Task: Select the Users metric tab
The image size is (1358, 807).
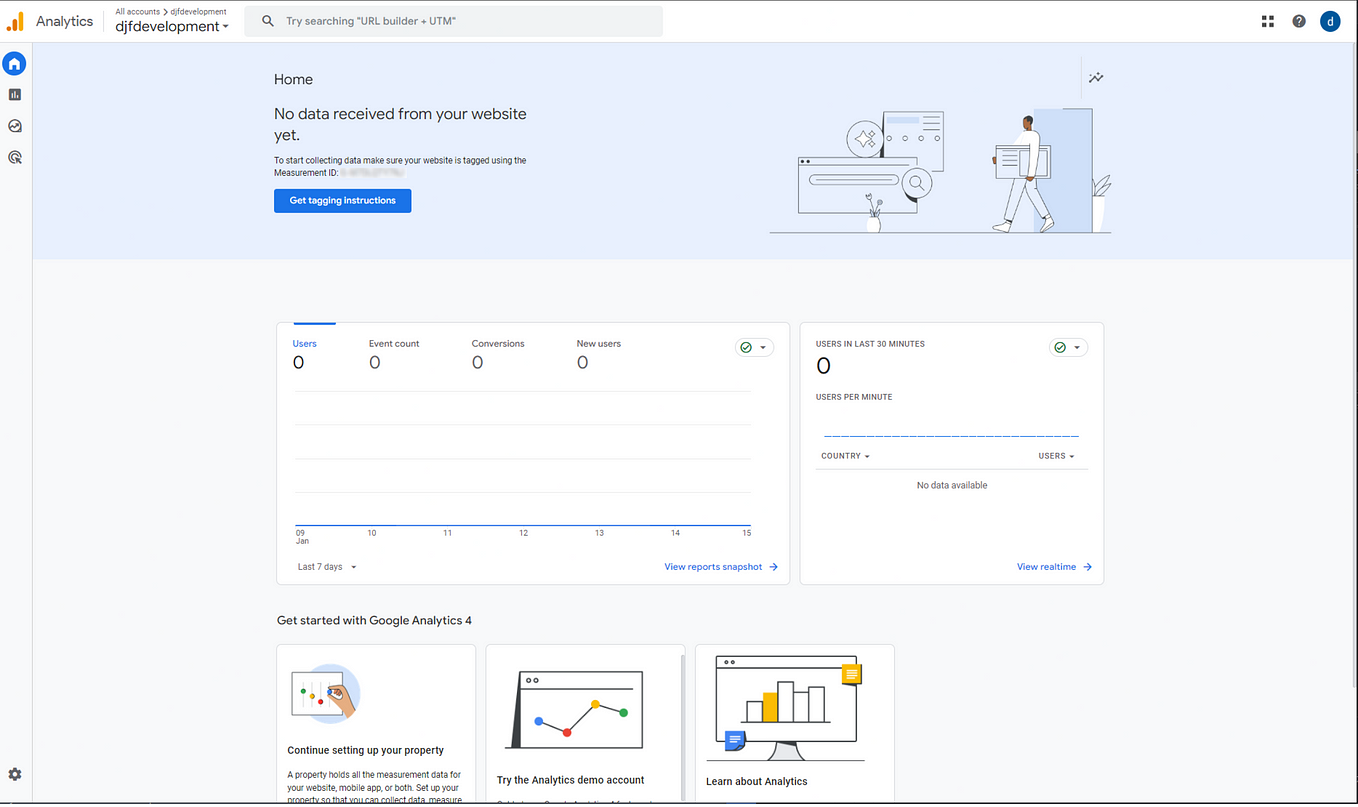Action: tap(305, 354)
